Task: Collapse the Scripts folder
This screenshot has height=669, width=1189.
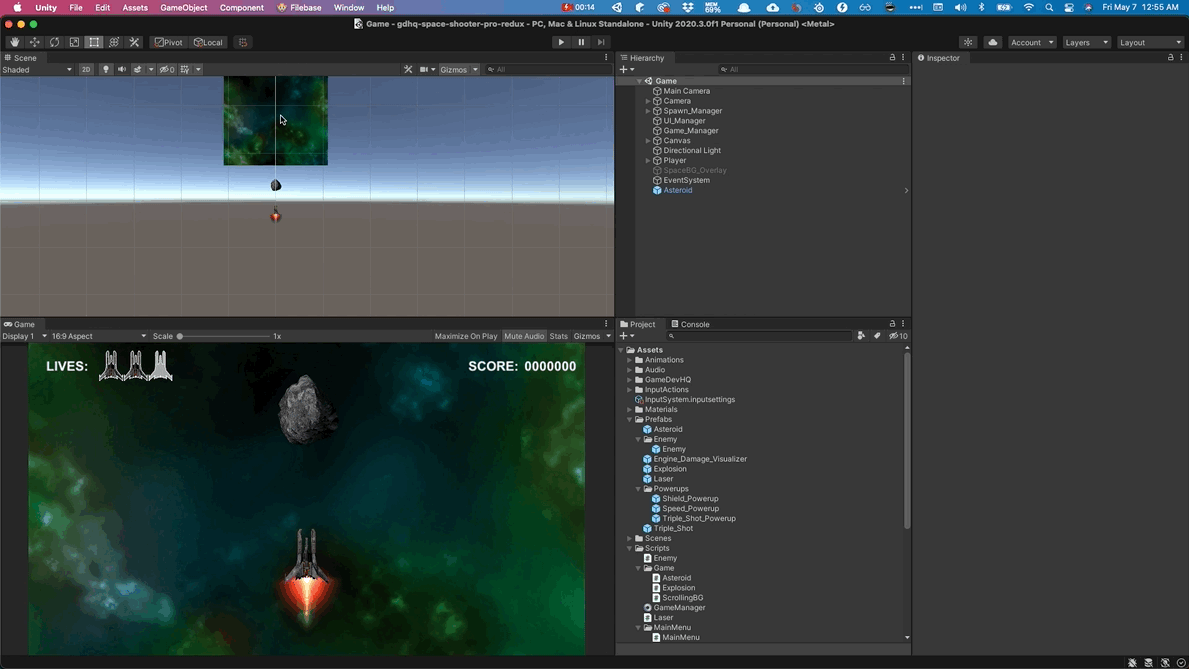Action: 629,548
